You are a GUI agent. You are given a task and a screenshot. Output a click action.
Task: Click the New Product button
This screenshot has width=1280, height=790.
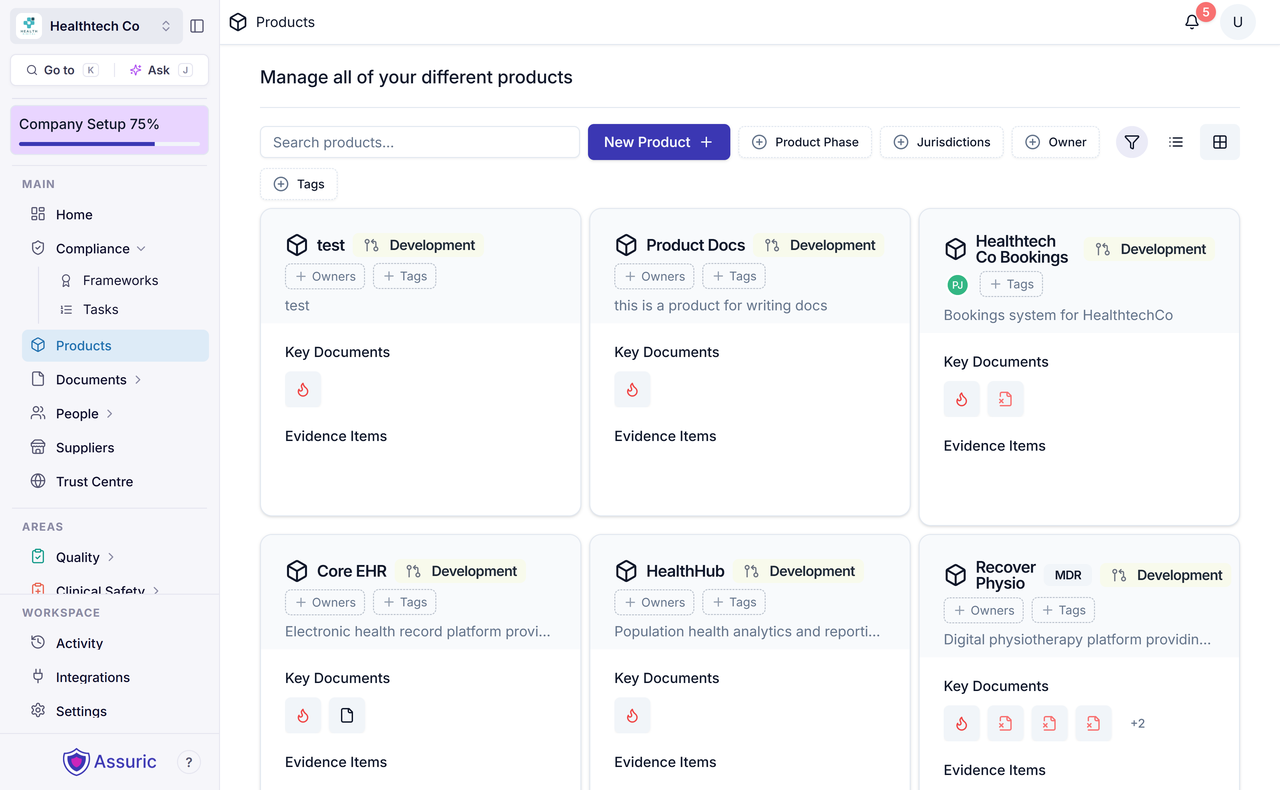(659, 142)
